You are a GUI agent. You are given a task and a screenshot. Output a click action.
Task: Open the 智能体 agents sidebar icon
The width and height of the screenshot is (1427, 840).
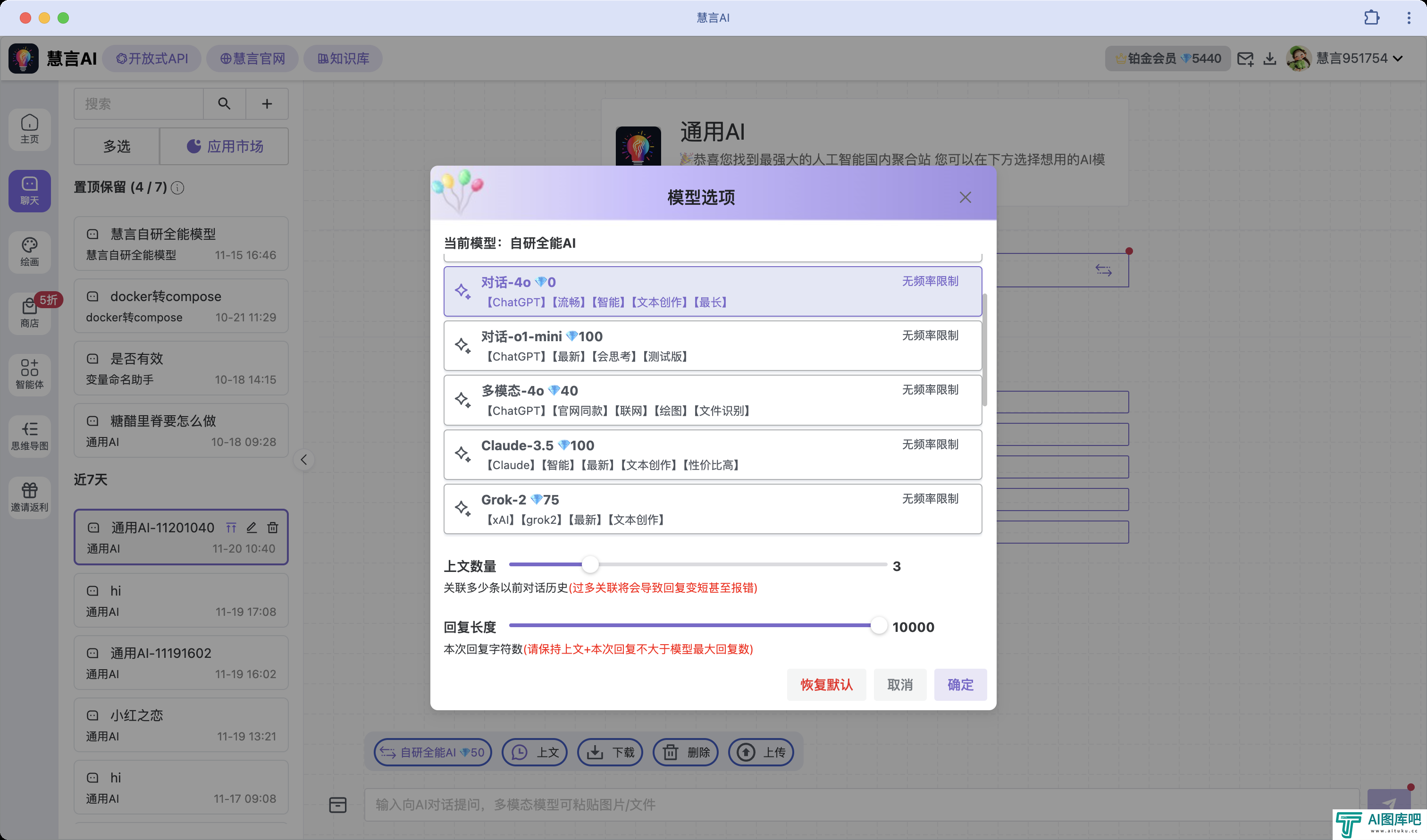click(29, 375)
